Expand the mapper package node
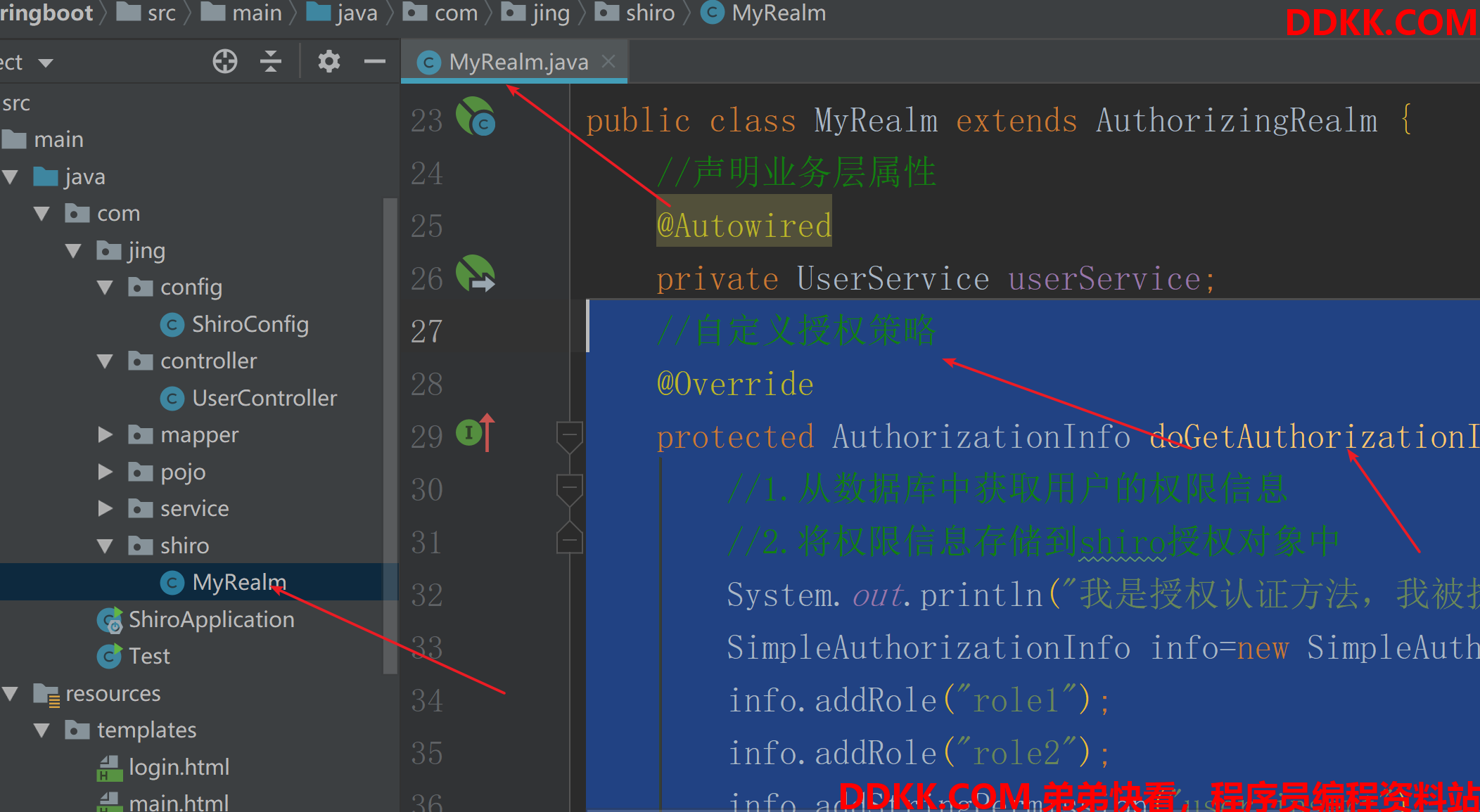The height and width of the screenshot is (812, 1480). pyautogui.click(x=105, y=434)
